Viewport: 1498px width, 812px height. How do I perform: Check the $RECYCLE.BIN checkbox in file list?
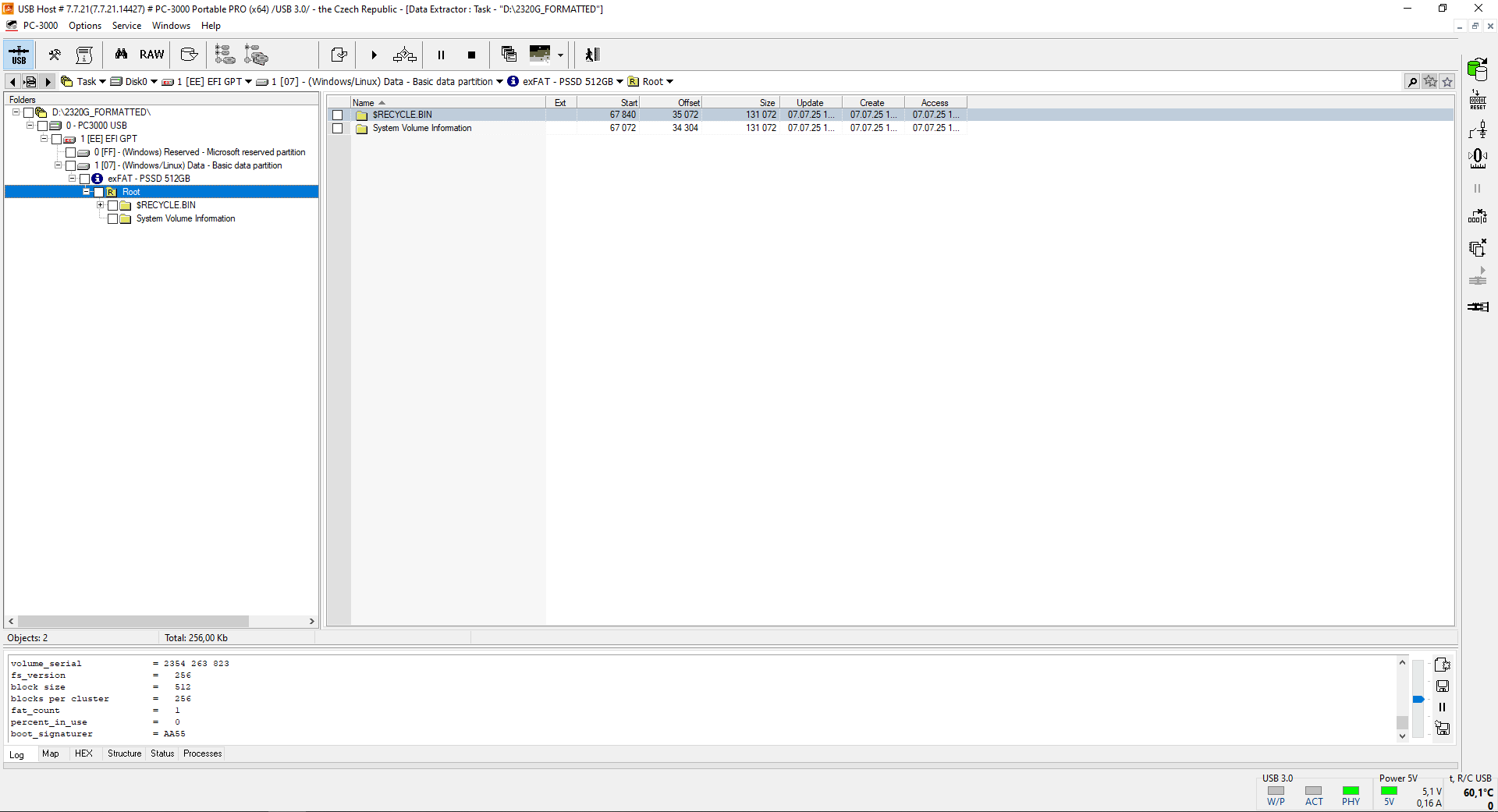click(338, 115)
